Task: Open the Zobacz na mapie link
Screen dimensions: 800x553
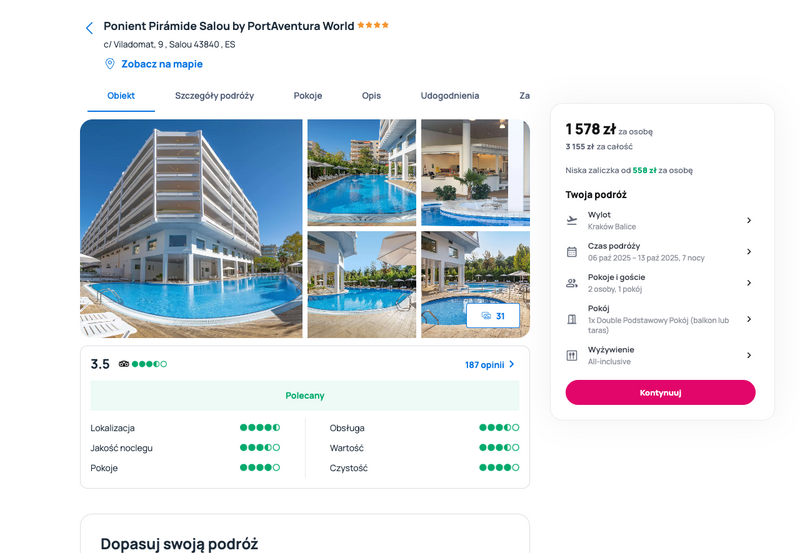Action: coord(162,64)
